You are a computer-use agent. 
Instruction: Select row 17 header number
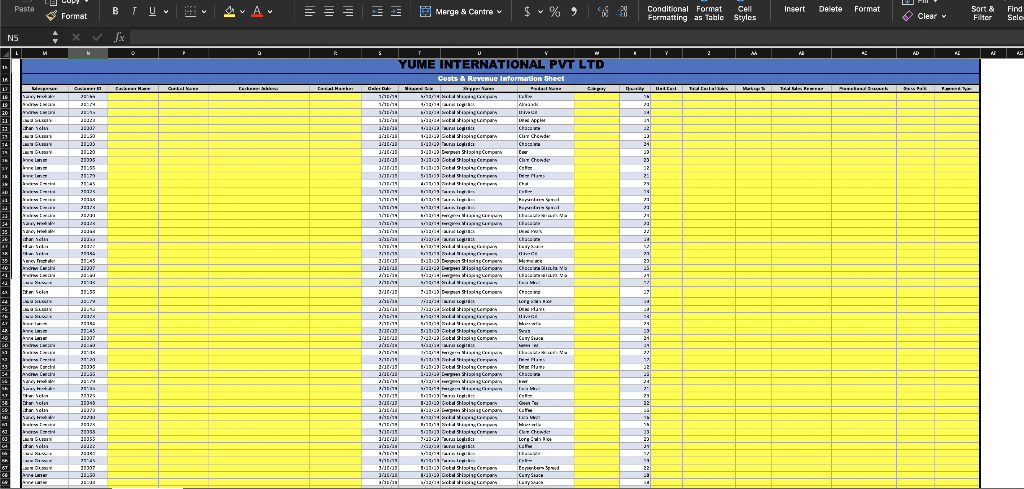tap(5, 88)
